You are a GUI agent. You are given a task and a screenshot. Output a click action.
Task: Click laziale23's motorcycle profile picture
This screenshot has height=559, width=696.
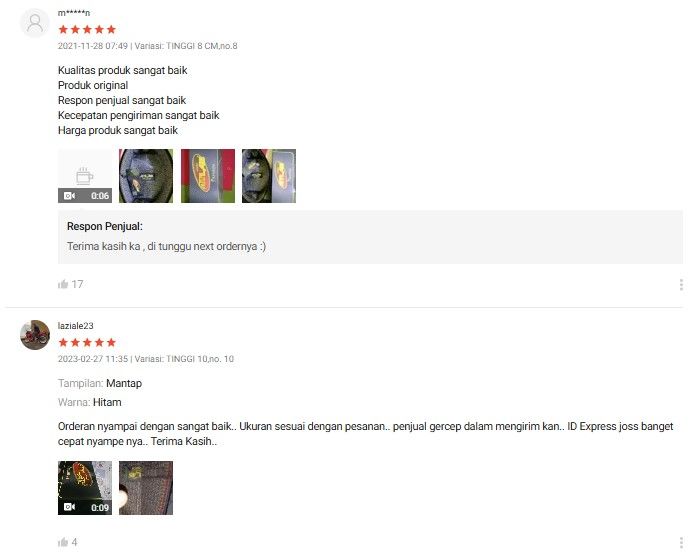[x=35, y=335]
